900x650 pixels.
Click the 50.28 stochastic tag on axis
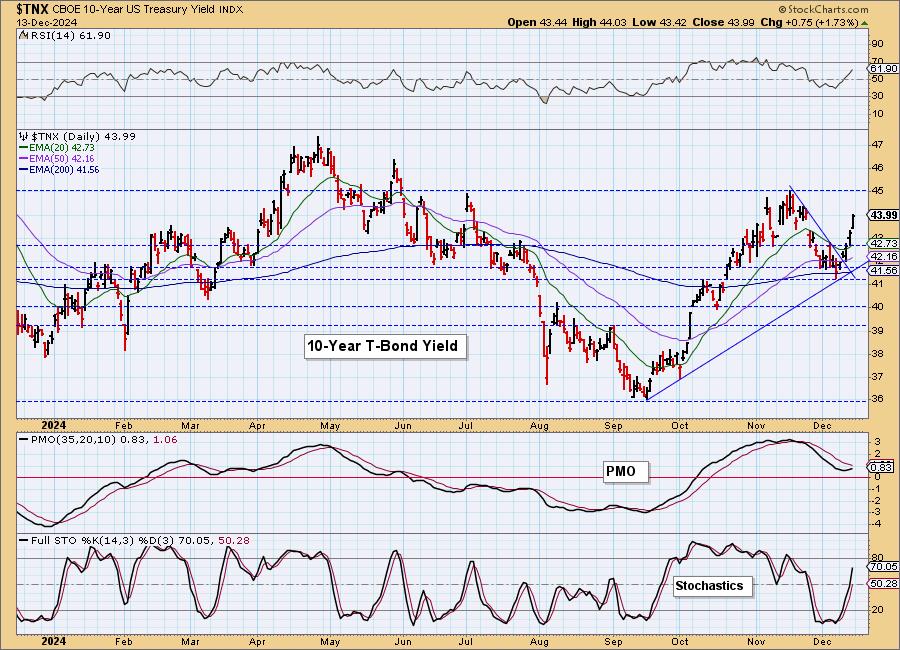coord(884,583)
